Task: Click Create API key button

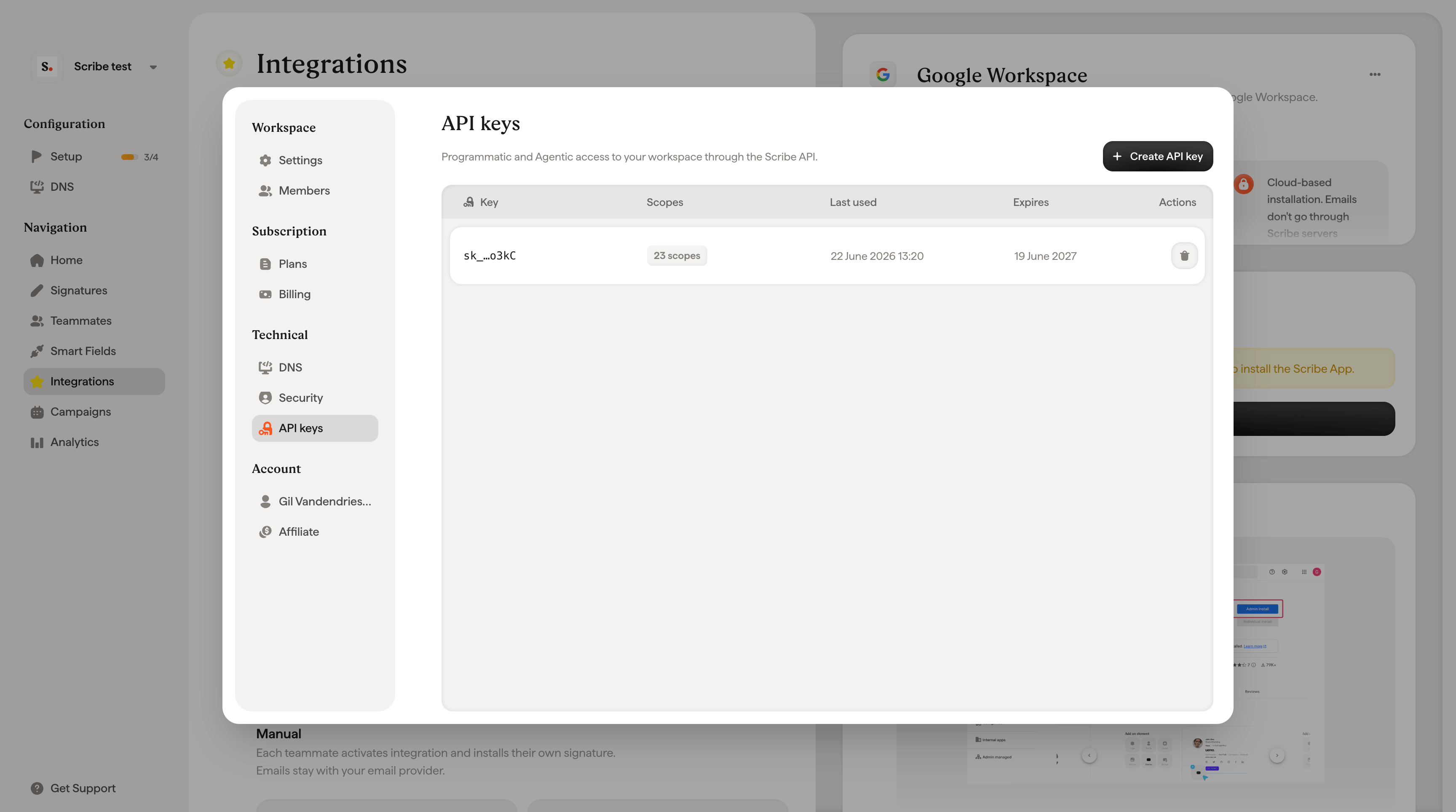Action: coord(1157,157)
